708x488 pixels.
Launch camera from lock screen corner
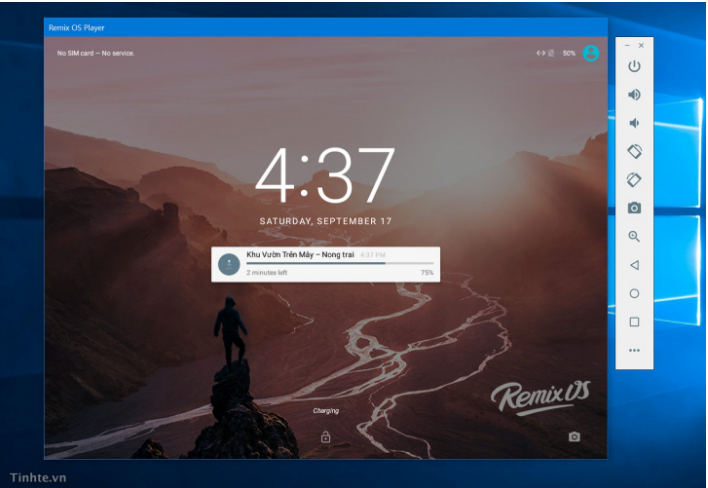(574, 437)
